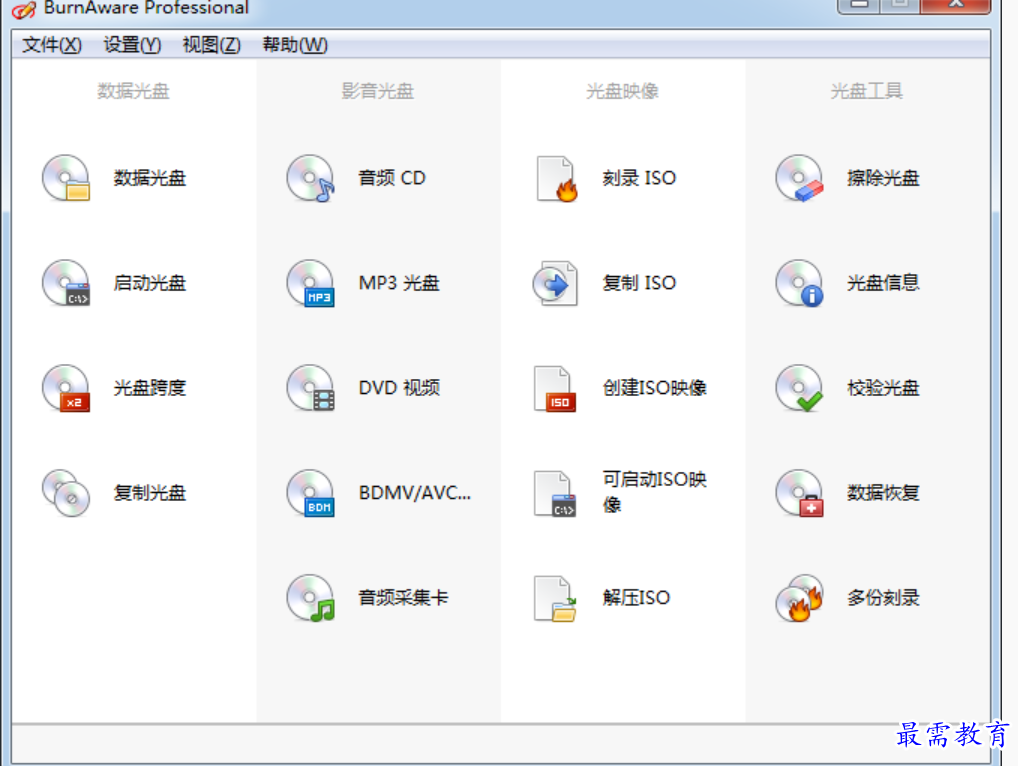Click the 复制光盘 double-disc icon
This screenshot has height=766, width=1018.
point(66,493)
